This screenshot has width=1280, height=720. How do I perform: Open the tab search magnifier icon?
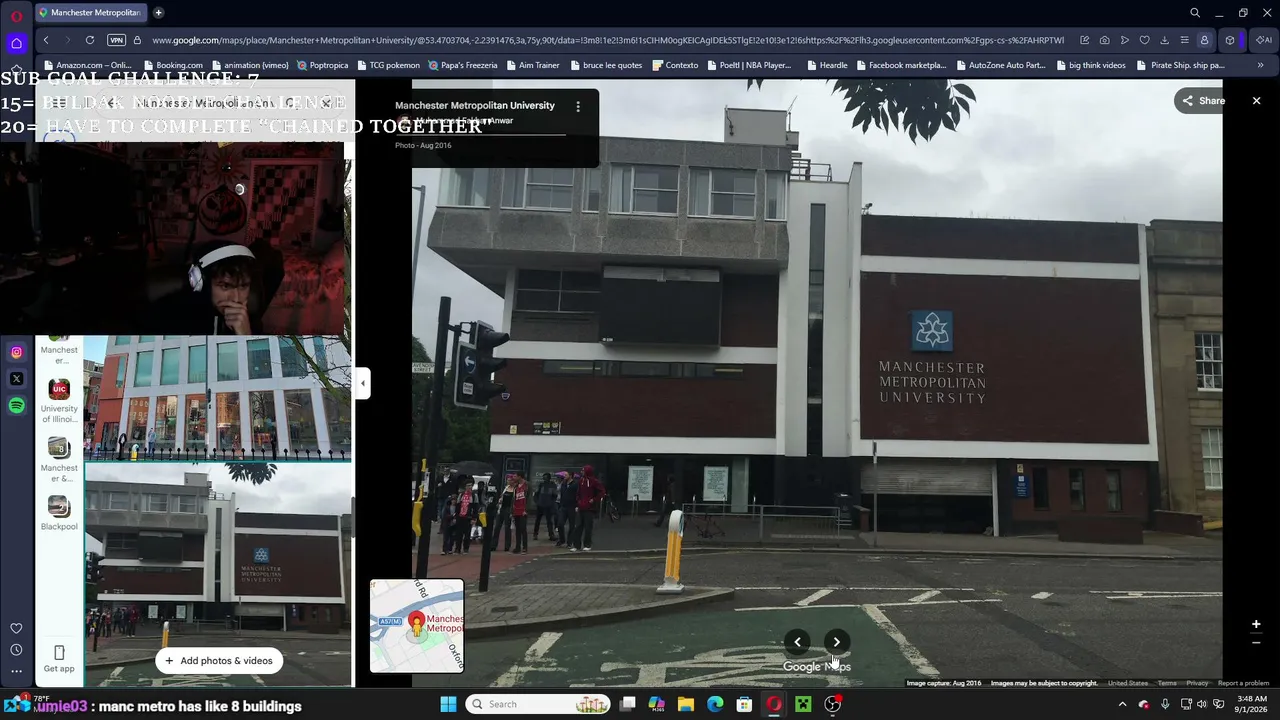click(1195, 13)
